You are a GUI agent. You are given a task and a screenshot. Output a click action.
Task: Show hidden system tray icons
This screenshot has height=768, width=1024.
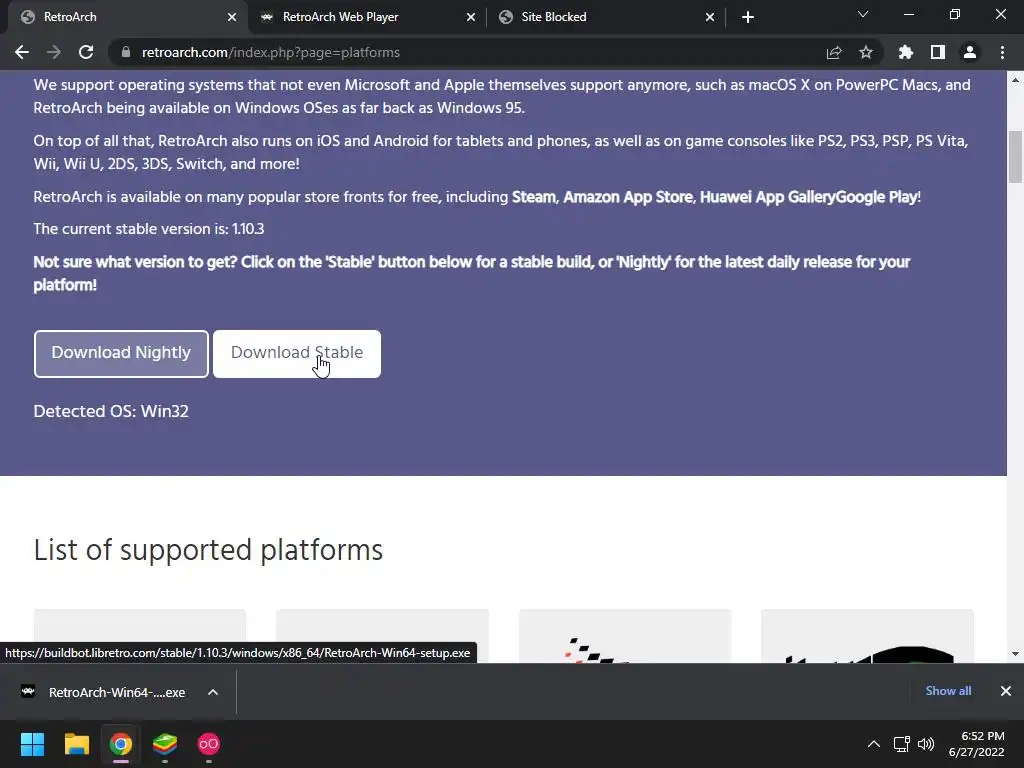[x=873, y=744]
